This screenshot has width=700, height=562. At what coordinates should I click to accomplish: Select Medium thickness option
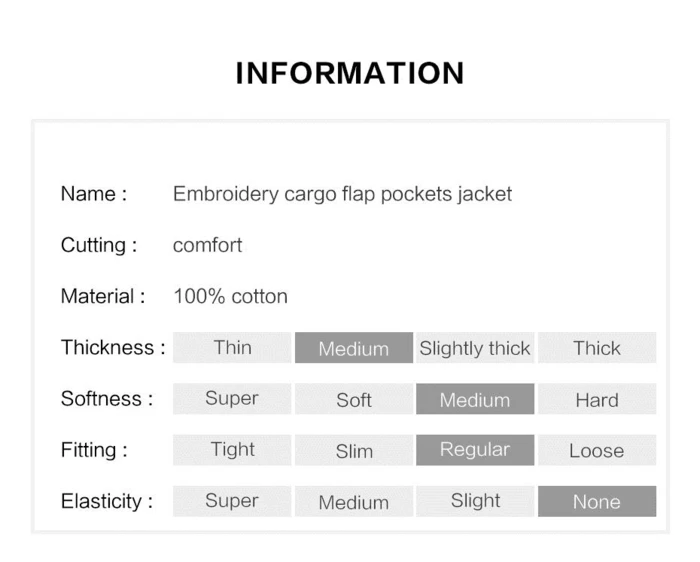[353, 348]
